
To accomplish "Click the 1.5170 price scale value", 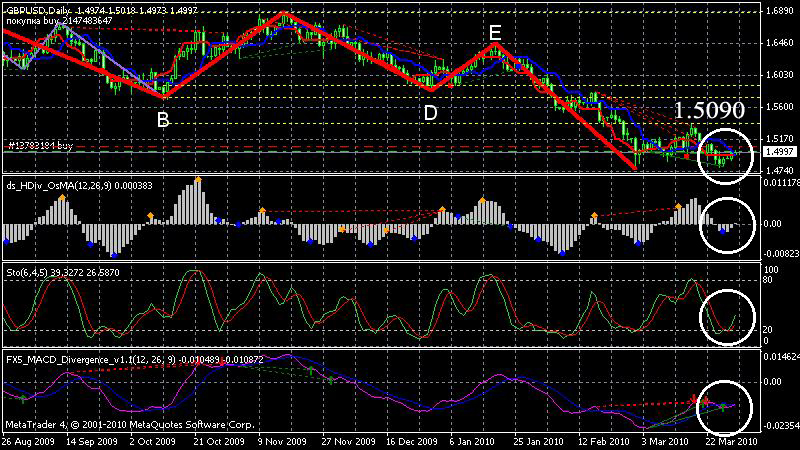I will coord(780,138).
